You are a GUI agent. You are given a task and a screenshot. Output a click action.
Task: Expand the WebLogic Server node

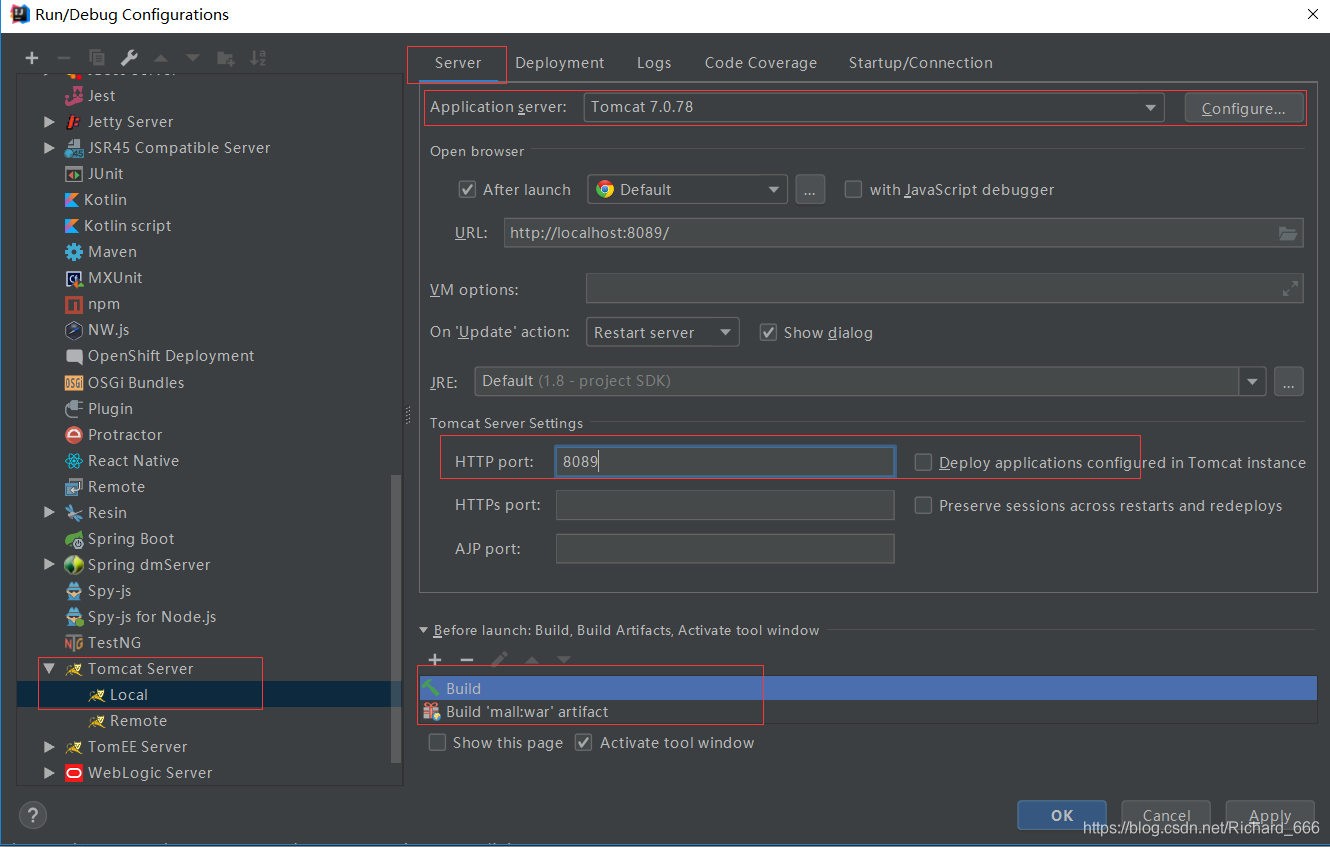coord(50,773)
